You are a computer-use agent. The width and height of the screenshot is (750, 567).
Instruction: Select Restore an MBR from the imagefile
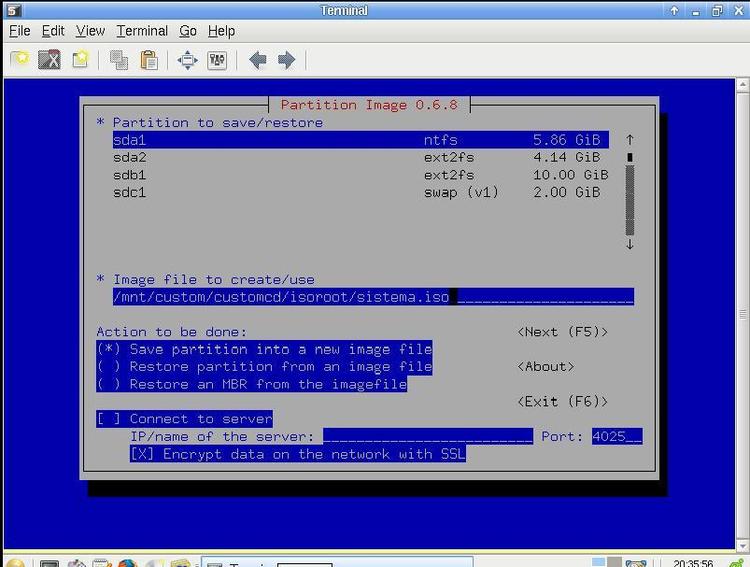252,384
